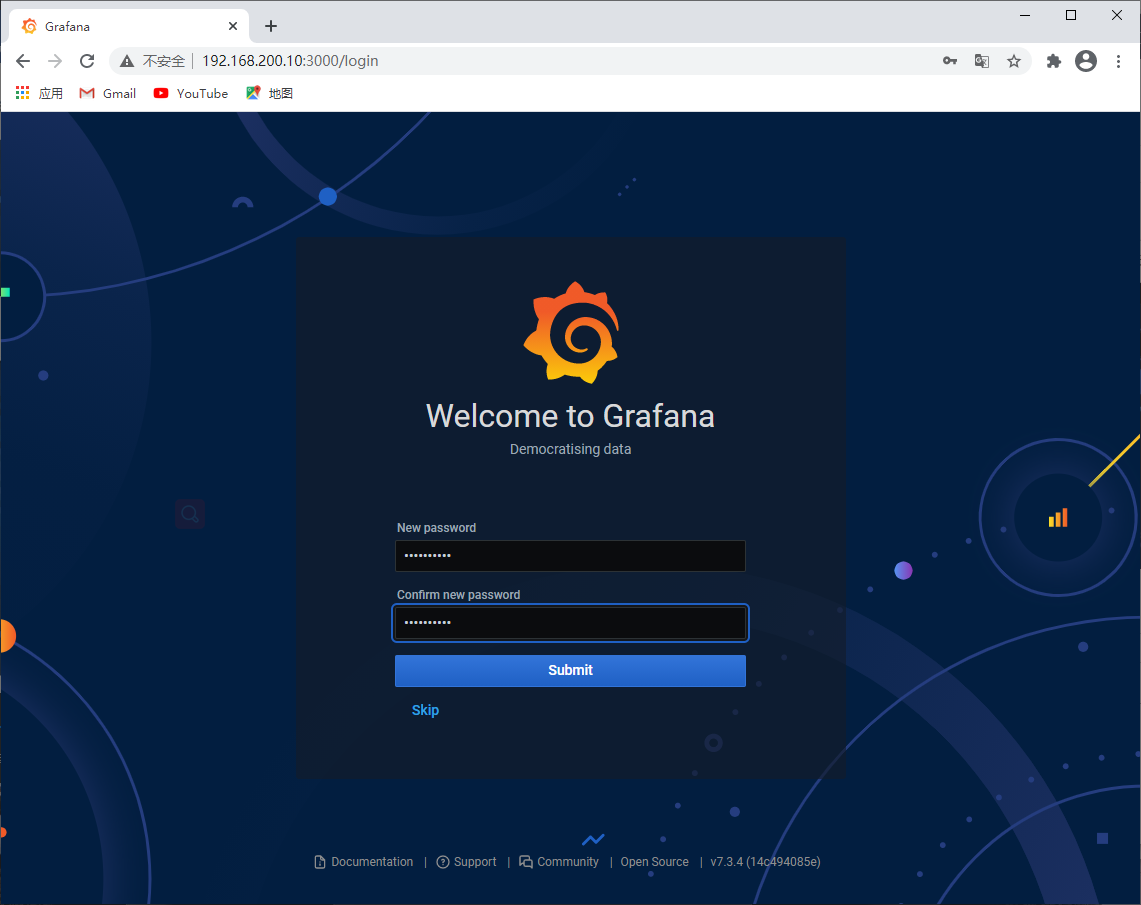Click the browser forward arrow
The width and height of the screenshot is (1141, 905).
pyautogui.click(x=55, y=61)
